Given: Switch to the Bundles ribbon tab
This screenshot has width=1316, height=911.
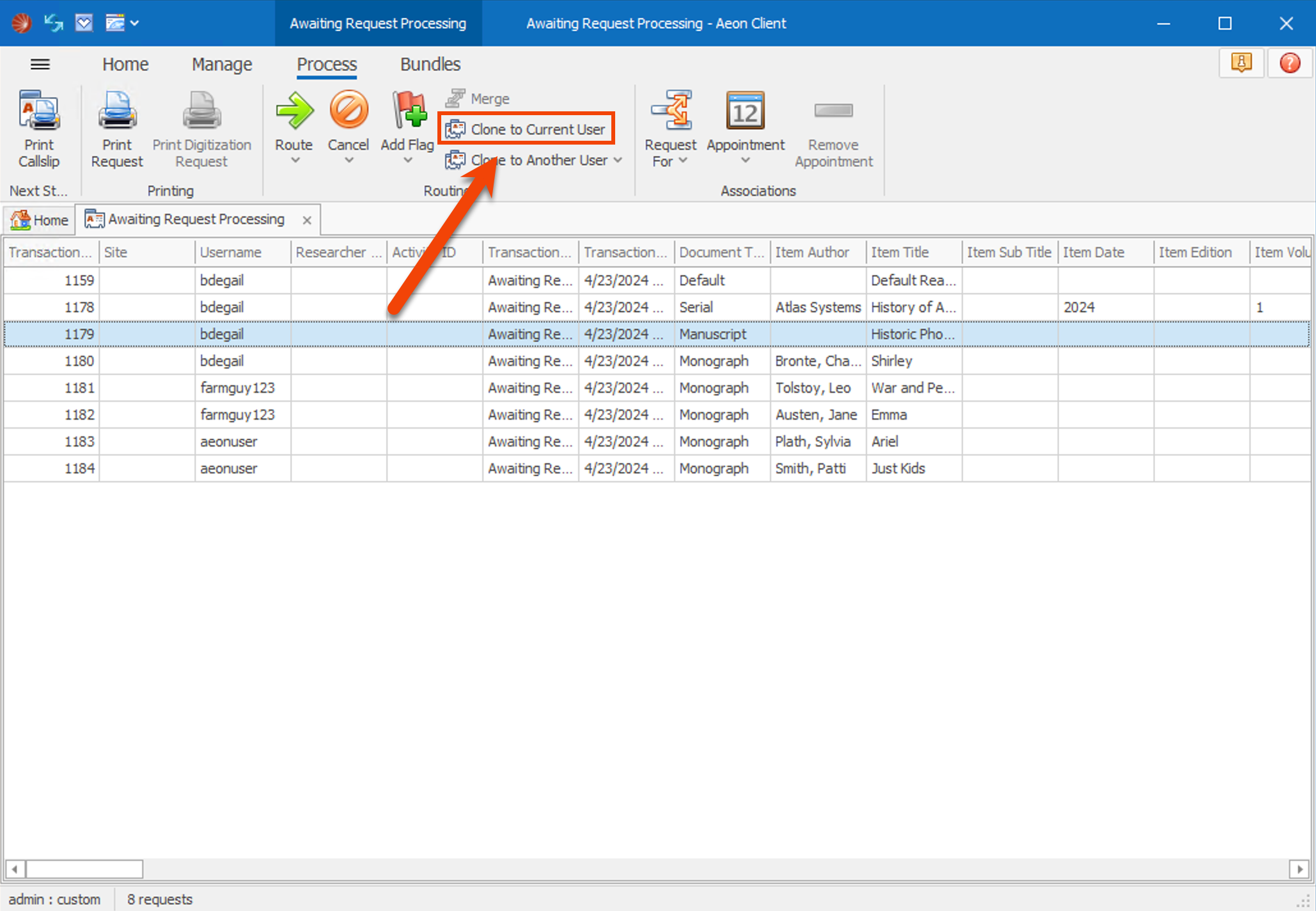Looking at the screenshot, I should [430, 64].
